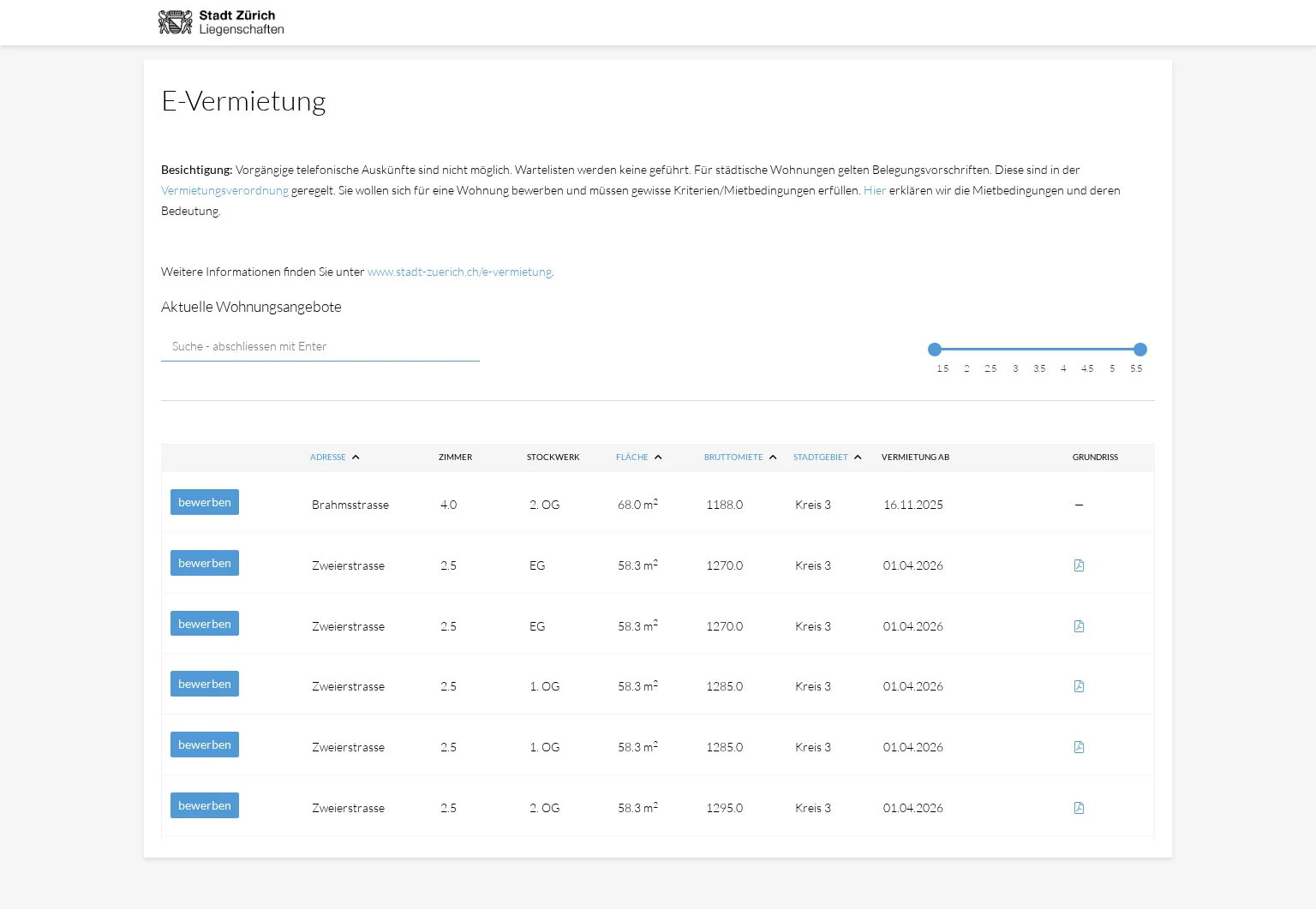1316x909 pixels.
Task: Sort listings by Stadtgebiet column
Action: (820, 457)
